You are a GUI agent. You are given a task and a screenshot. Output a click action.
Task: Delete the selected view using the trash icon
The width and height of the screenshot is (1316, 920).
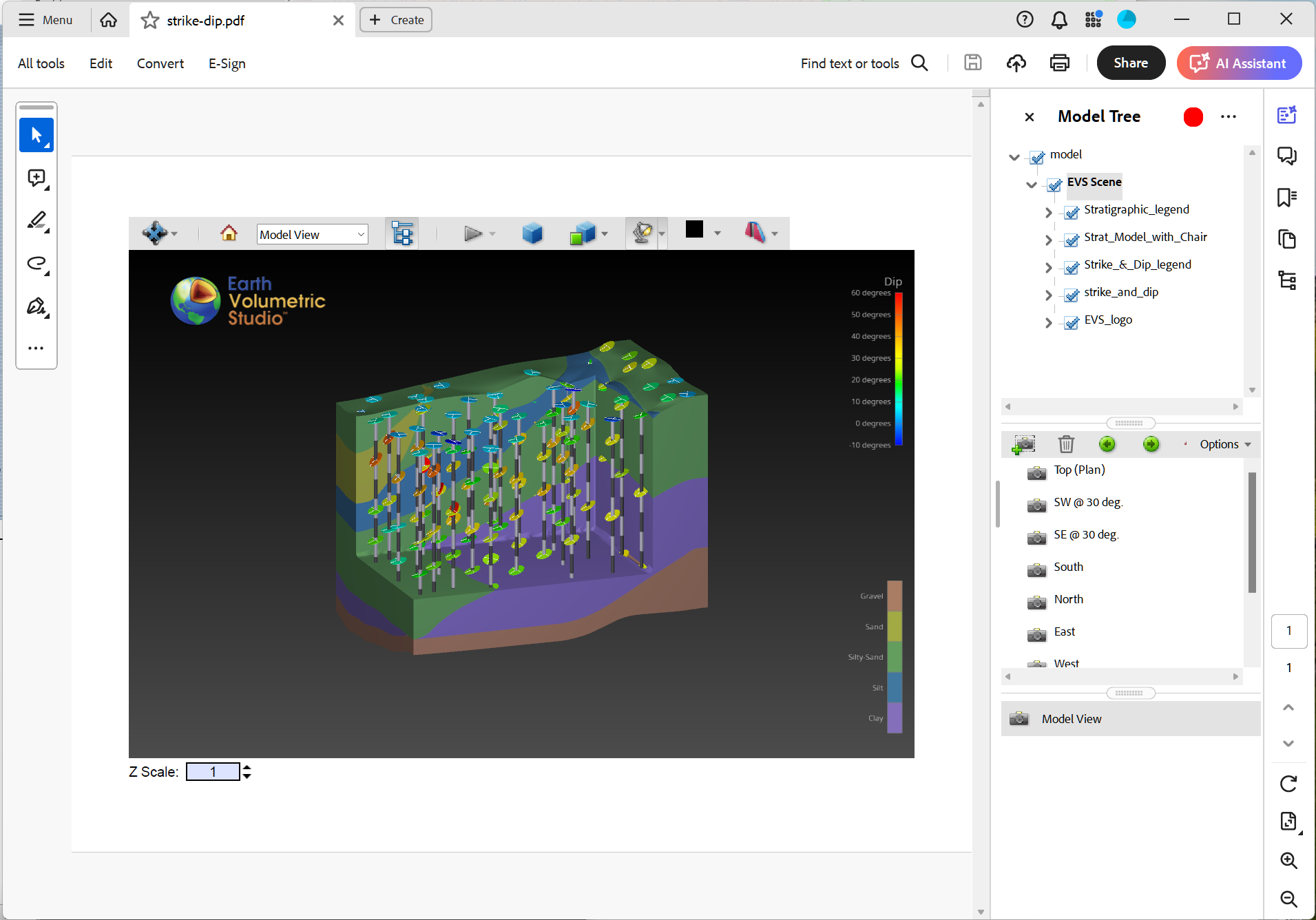click(x=1065, y=444)
